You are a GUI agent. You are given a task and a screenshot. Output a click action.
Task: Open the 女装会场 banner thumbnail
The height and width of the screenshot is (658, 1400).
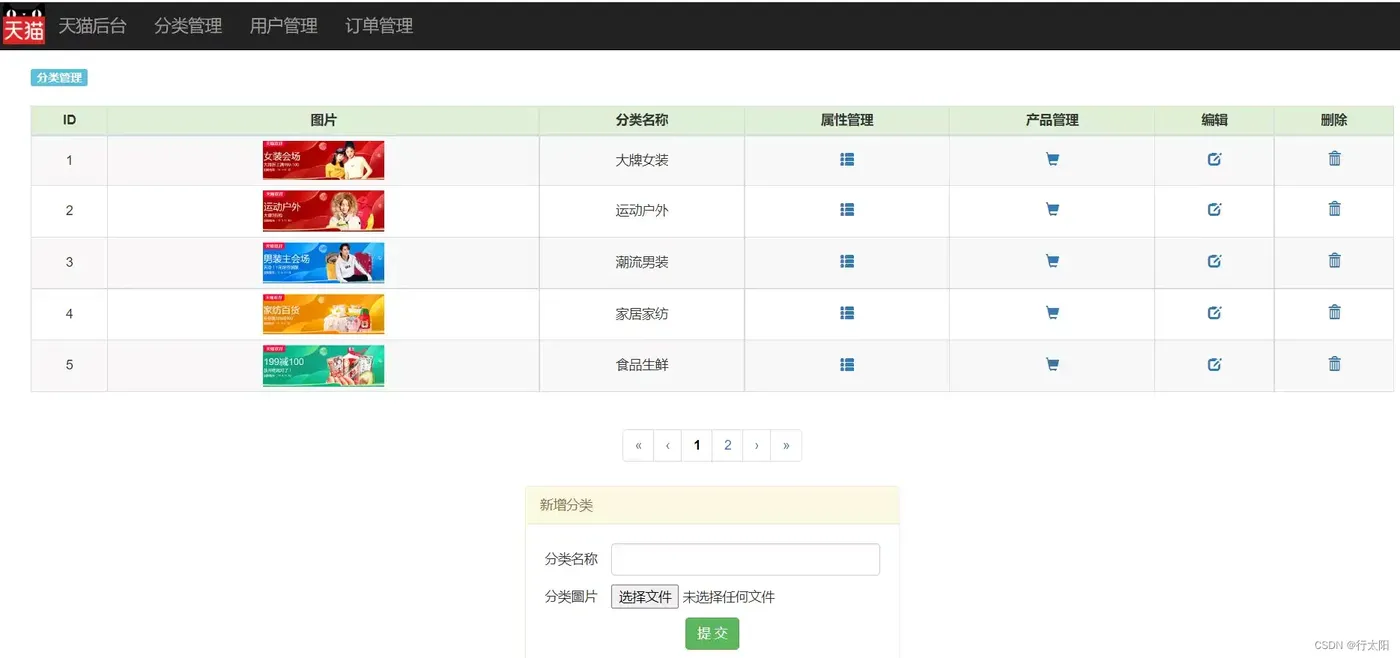[x=323, y=160]
